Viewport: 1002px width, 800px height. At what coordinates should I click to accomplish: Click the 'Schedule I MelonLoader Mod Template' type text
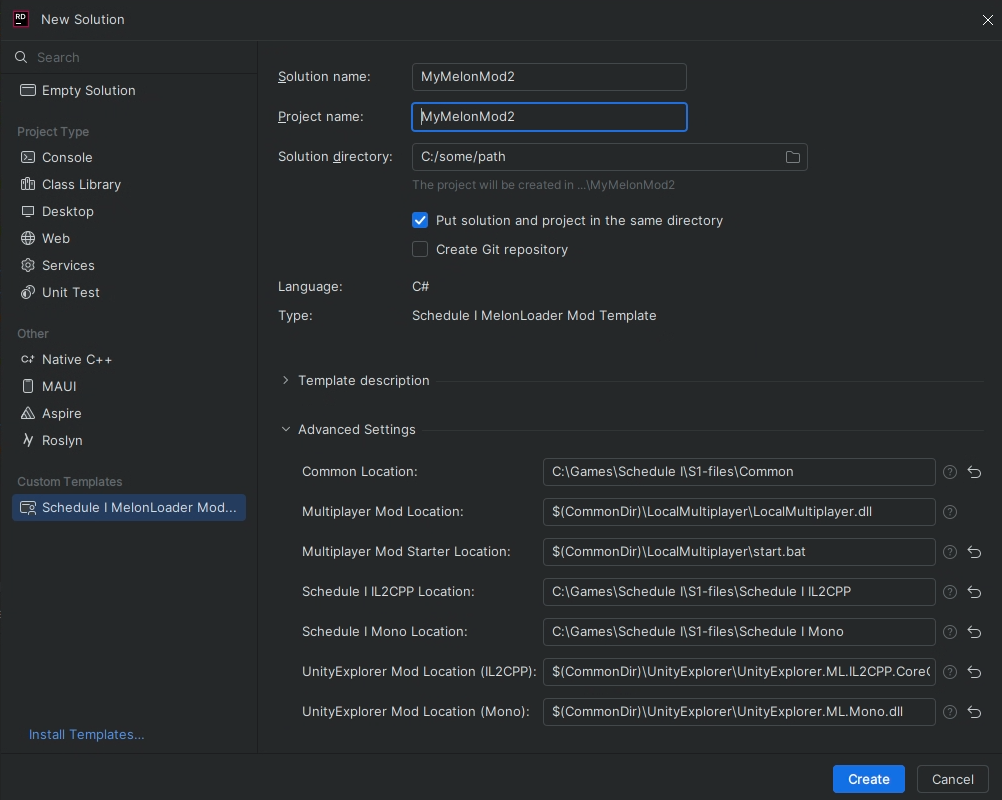click(534, 316)
